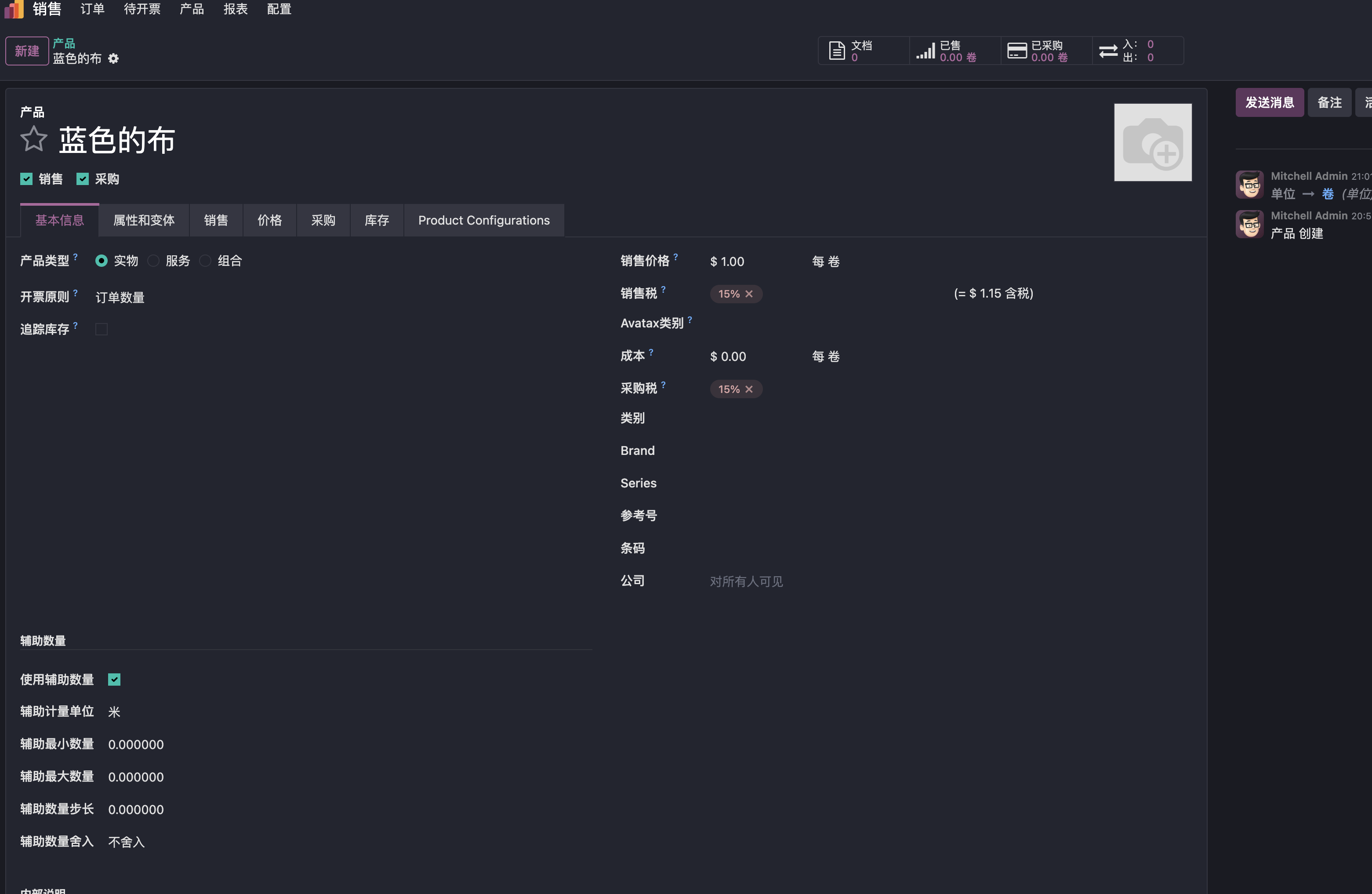Open the 公司 dropdown field

pyautogui.click(x=950, y=581)
